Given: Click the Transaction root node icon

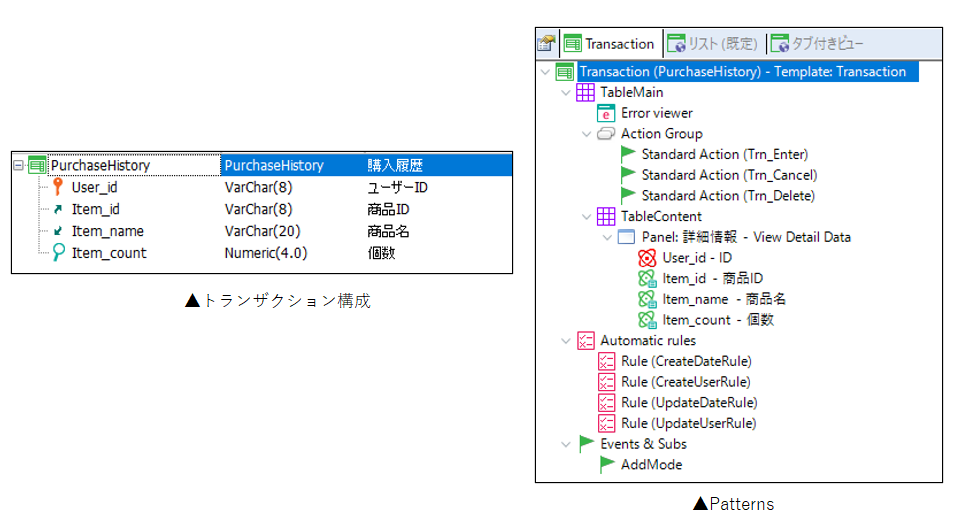Looking at the screenshot, I should (x=565, y=72).
